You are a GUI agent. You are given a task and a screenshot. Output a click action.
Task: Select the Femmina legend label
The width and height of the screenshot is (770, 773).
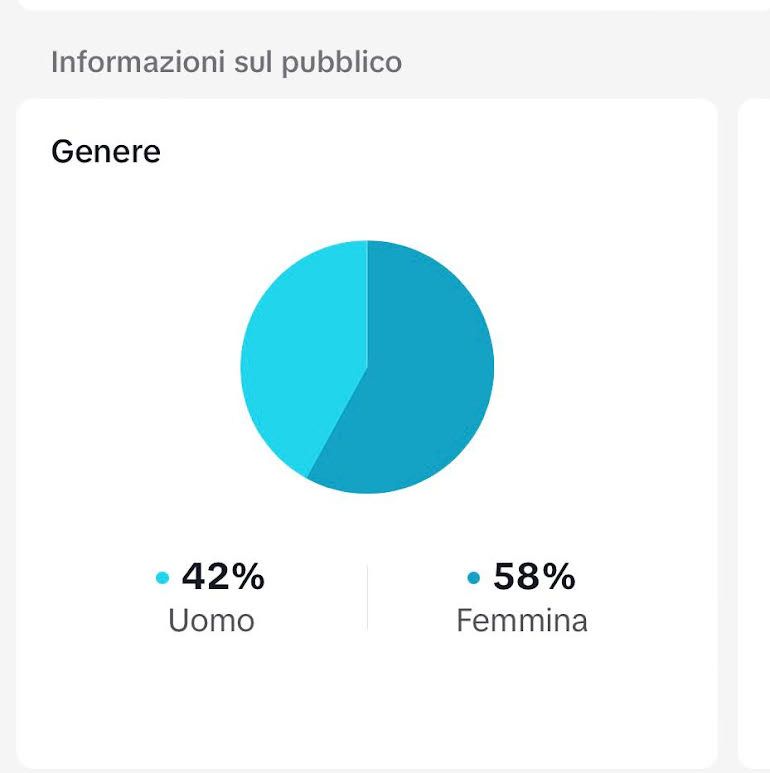(x=522, y=620)
